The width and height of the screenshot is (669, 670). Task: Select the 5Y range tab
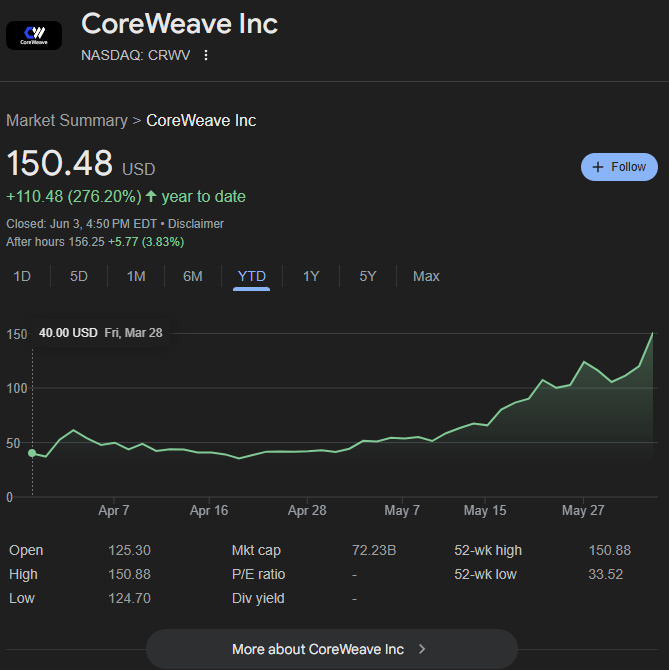point(368,276)
